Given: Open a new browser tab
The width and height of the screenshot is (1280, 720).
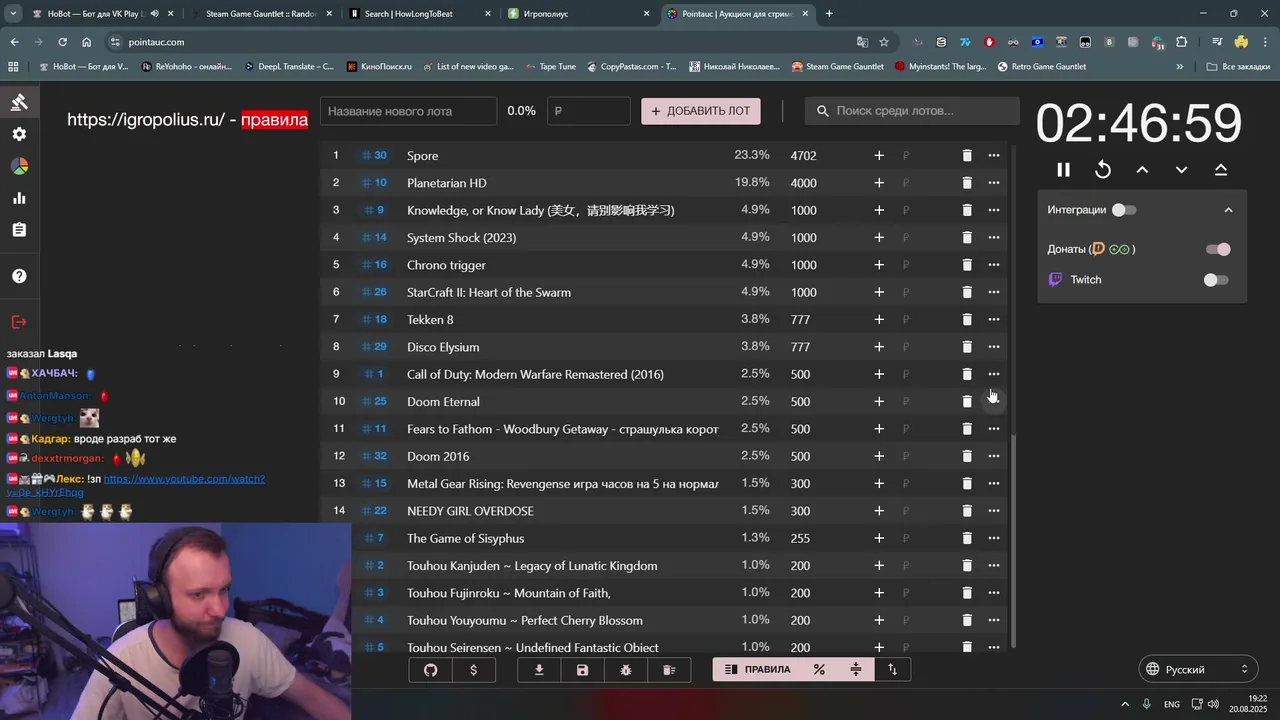Looking at the screenshot, I should (829, 14).
